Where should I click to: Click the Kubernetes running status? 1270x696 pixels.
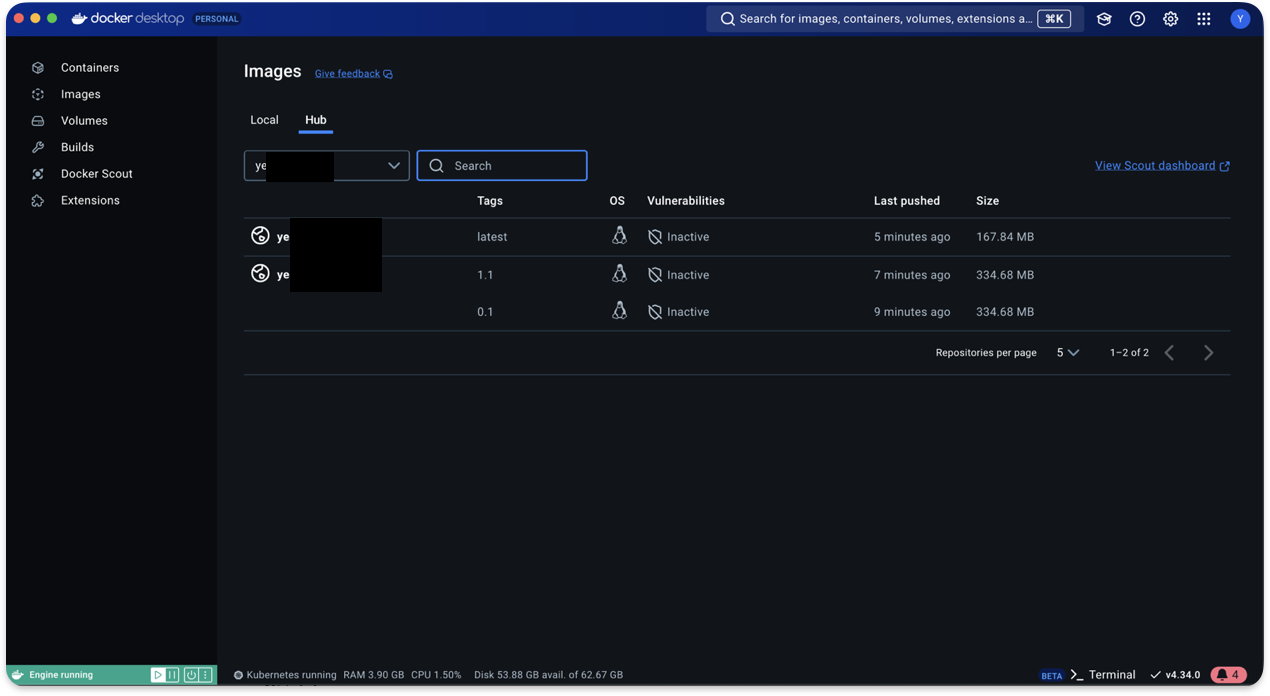click(x=285, y=675)
